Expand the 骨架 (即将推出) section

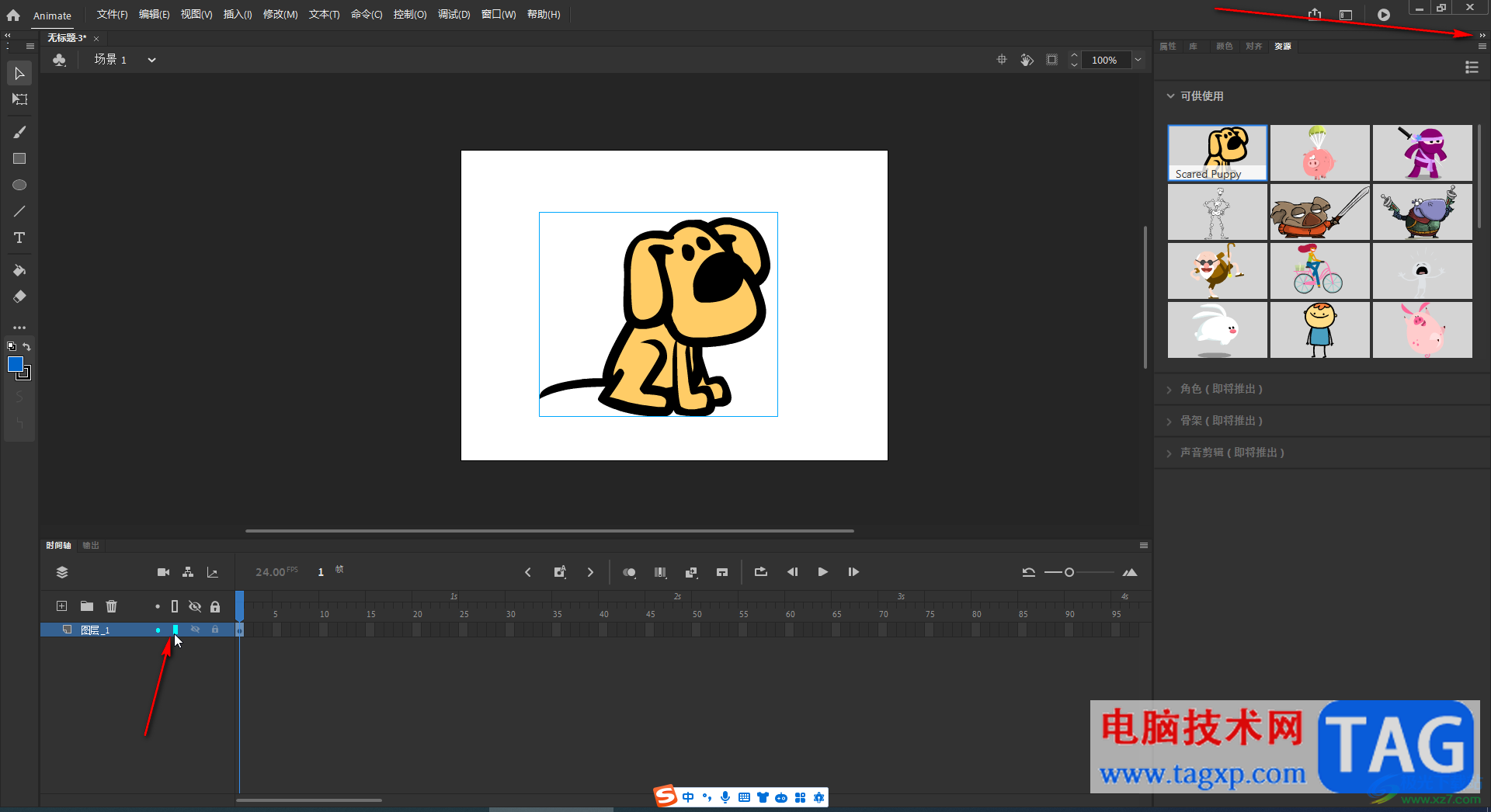tap(1170, 422)
